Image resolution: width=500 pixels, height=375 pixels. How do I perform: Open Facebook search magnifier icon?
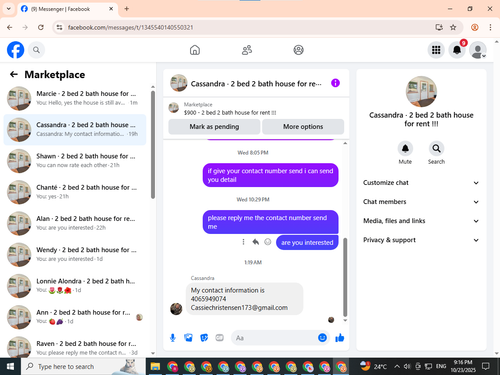click(36, 50)
